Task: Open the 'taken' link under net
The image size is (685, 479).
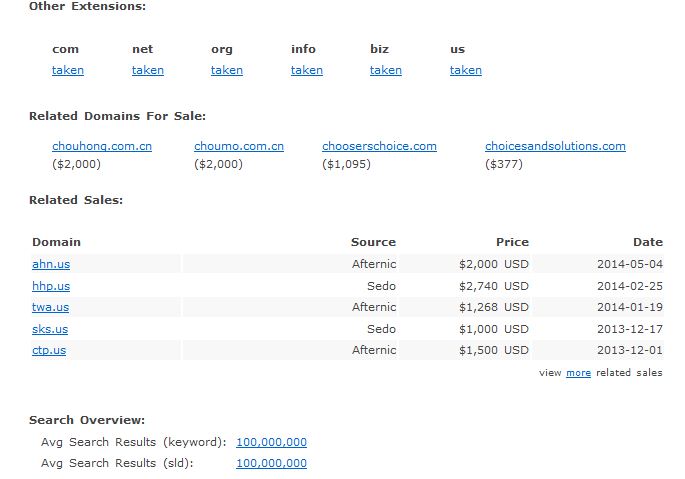Action: 147,70
